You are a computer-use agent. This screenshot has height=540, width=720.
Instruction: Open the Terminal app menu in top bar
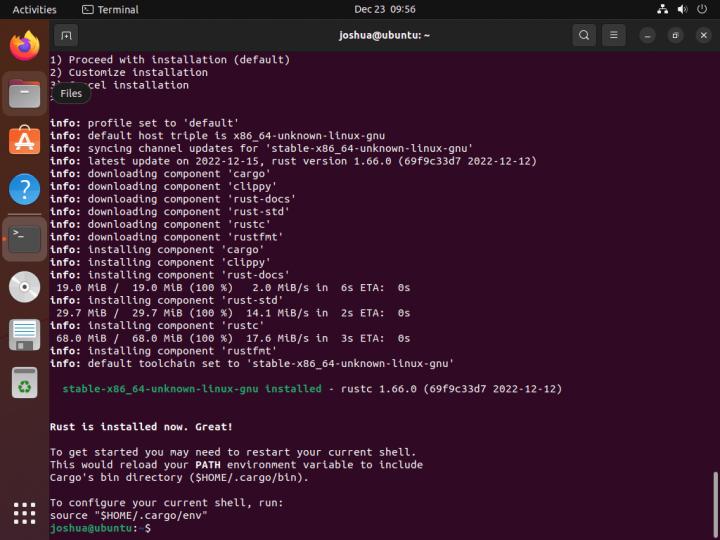click(110, 9)
